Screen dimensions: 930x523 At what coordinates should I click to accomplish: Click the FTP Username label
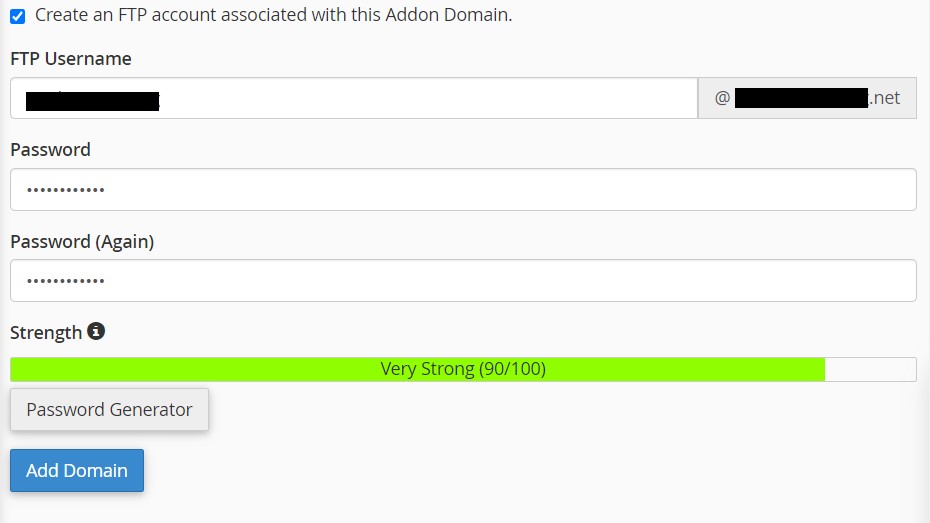point(71,59)
